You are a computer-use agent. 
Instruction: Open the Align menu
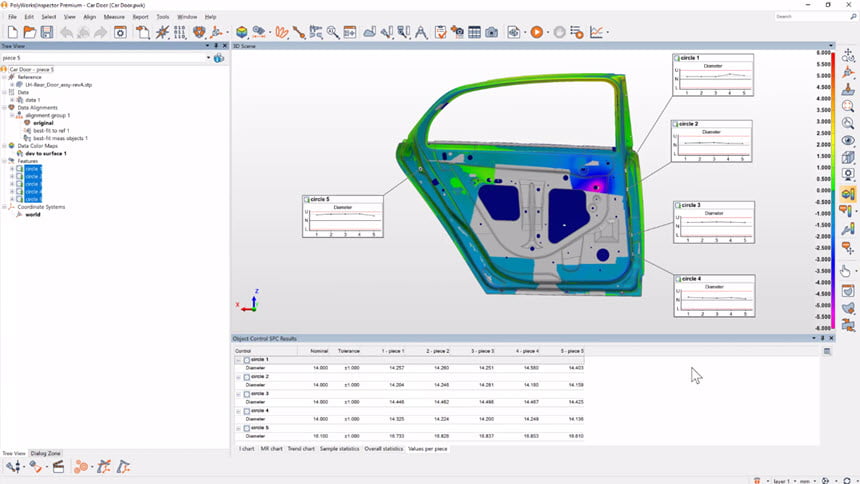tap(89, 17)
